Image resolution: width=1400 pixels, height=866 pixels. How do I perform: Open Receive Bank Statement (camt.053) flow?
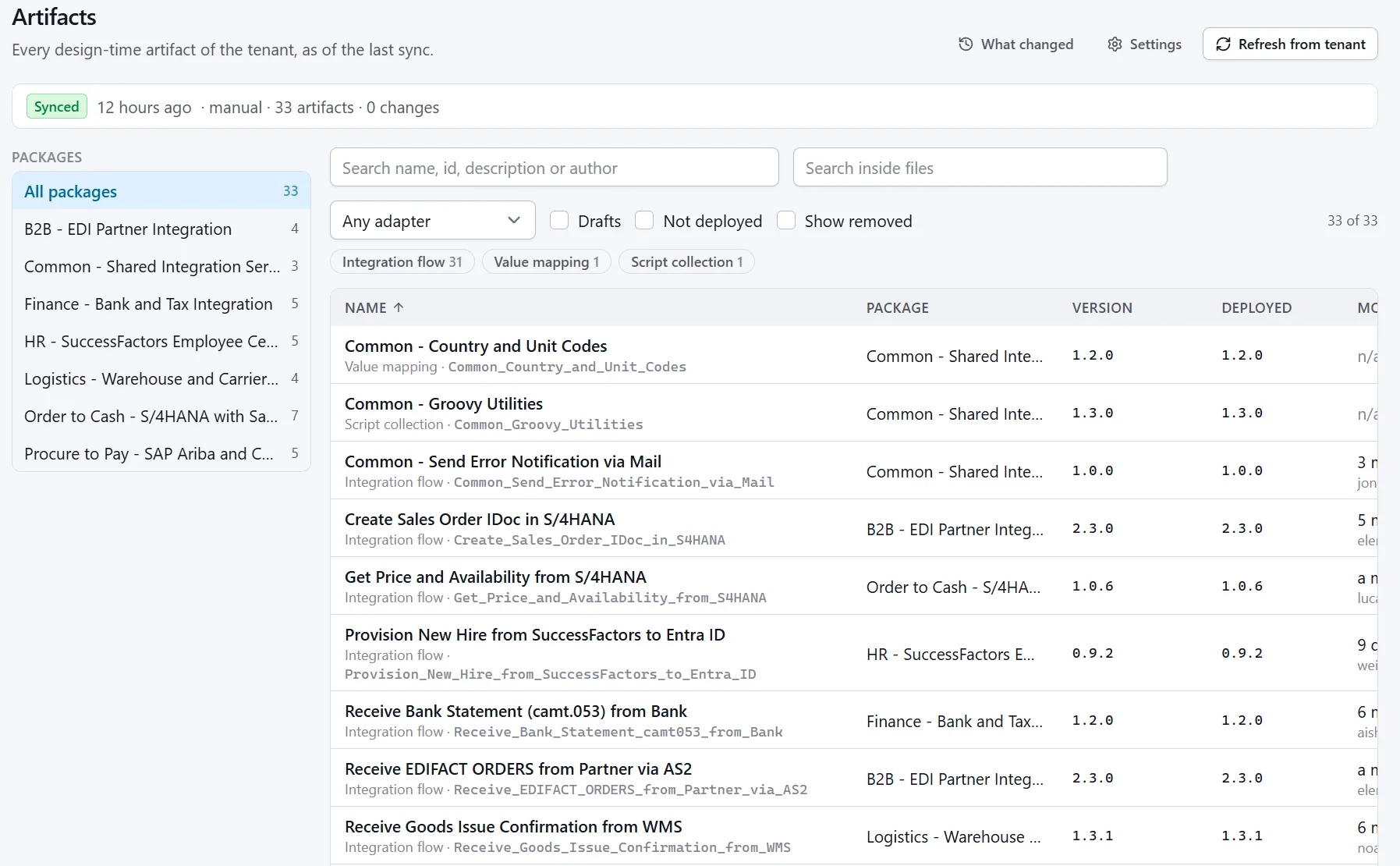[x=516, y=711]
